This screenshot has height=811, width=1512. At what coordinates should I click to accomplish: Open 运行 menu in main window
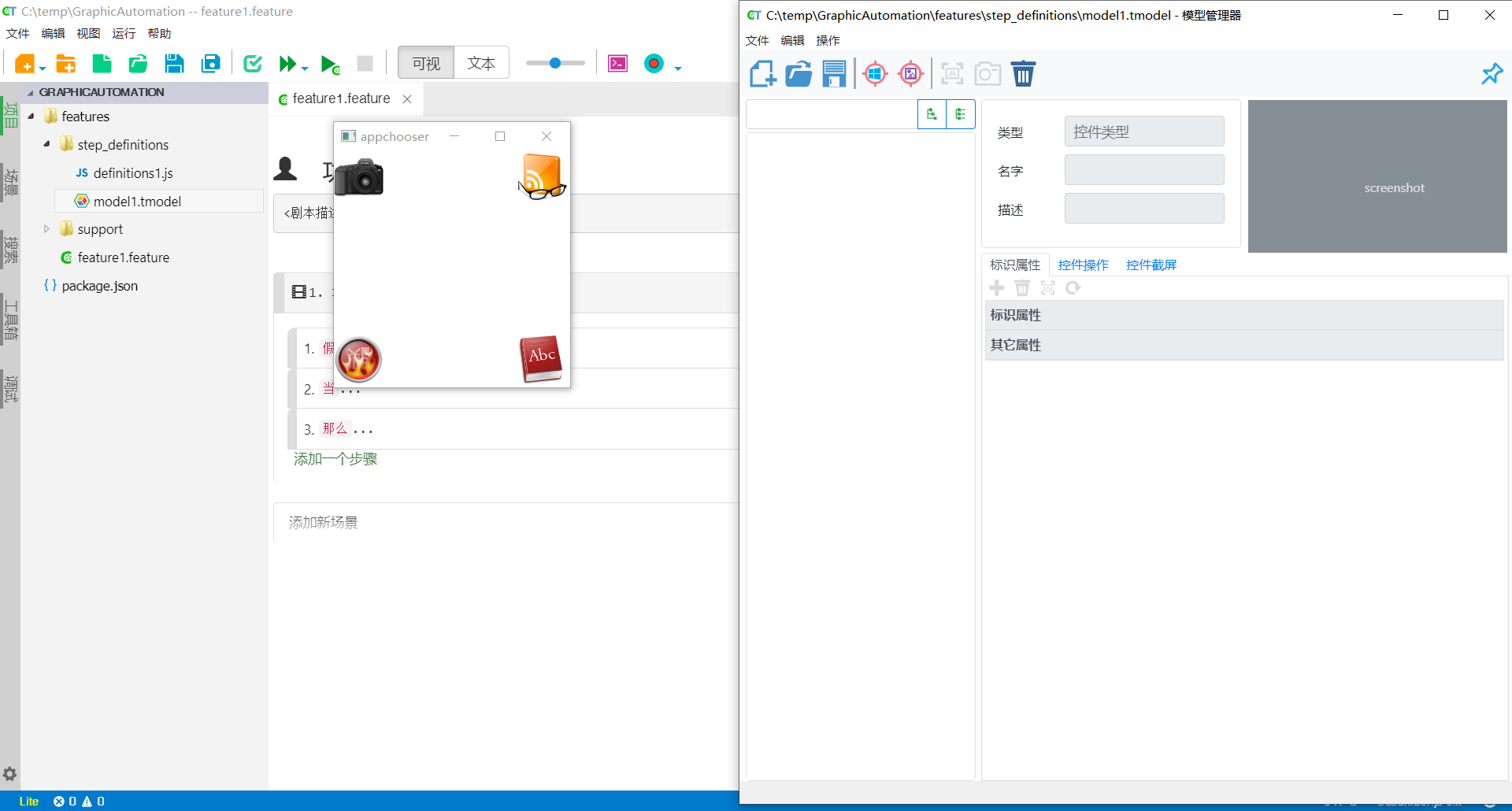pyautogui.click(x=124, y=33)
